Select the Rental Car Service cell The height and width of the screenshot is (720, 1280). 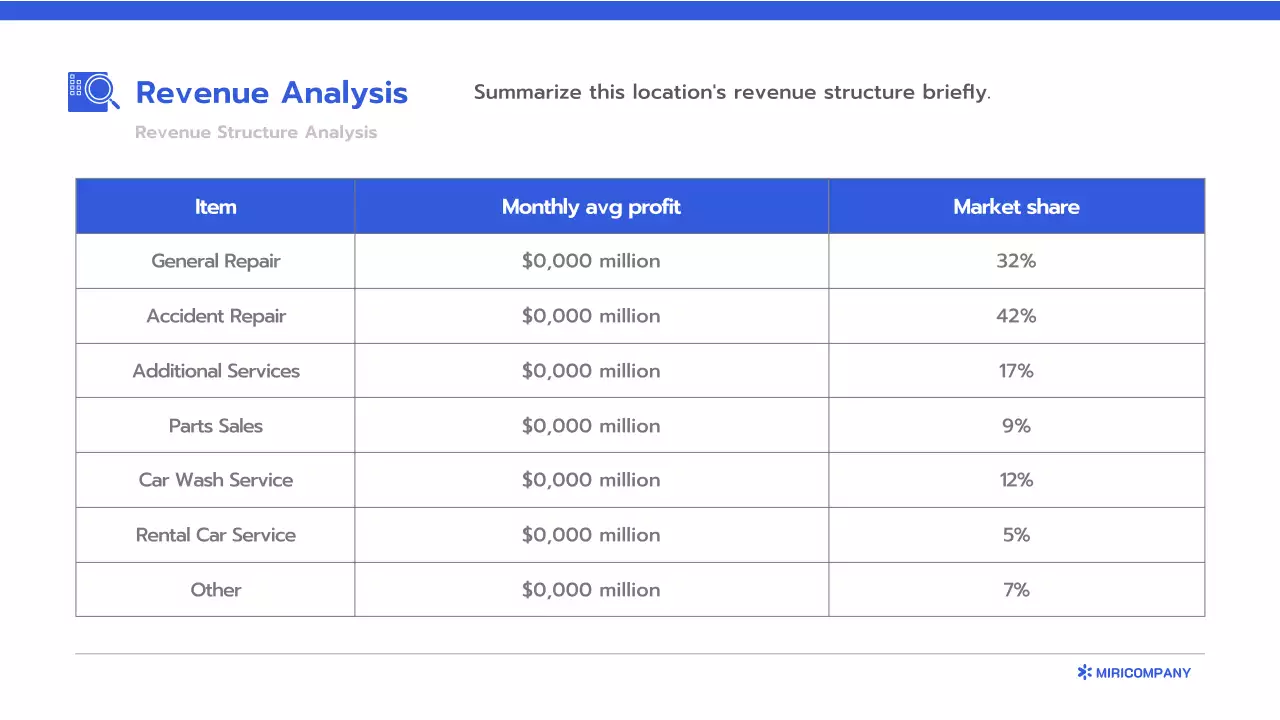pyautogui.click(x=215, y=535)
